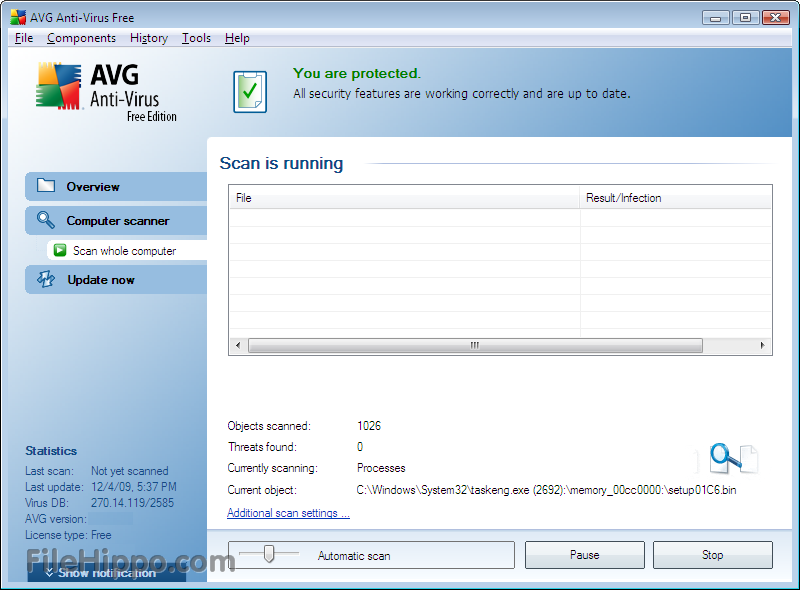
Task: Click the green play icon beside Scan whole computer
Action: pyautogui.click(x=60, y=250)
